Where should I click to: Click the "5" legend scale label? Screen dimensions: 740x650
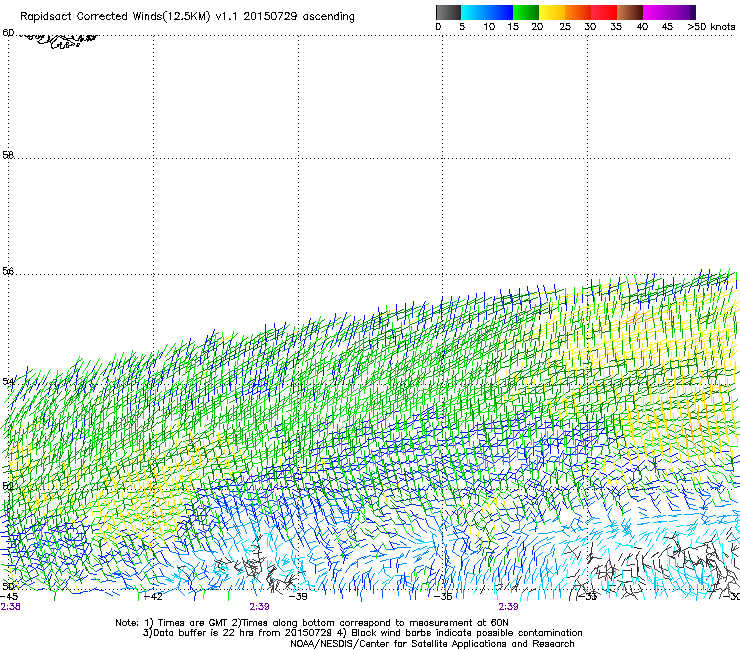pos(462,27)
